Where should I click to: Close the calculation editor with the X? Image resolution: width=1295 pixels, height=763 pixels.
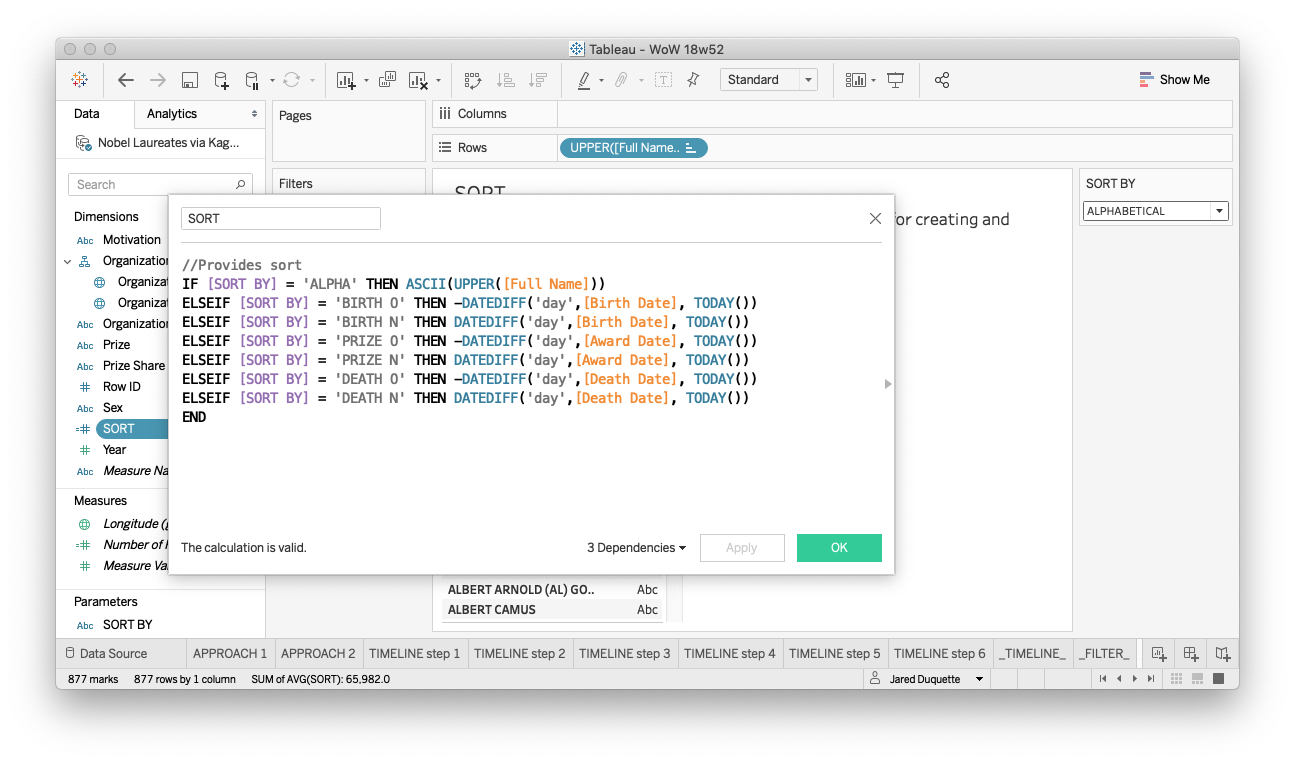875,218
